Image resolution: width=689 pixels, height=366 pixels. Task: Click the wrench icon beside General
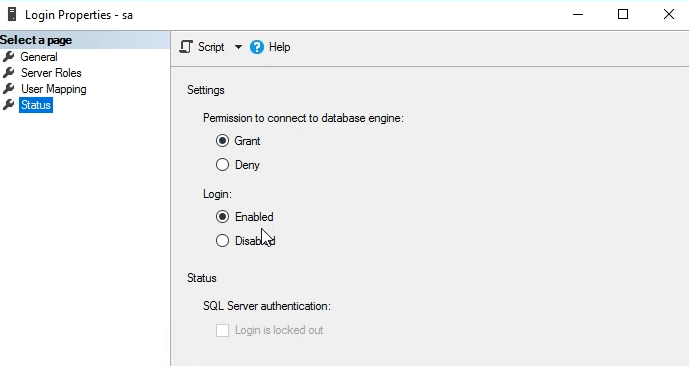[x=8, y=57]
